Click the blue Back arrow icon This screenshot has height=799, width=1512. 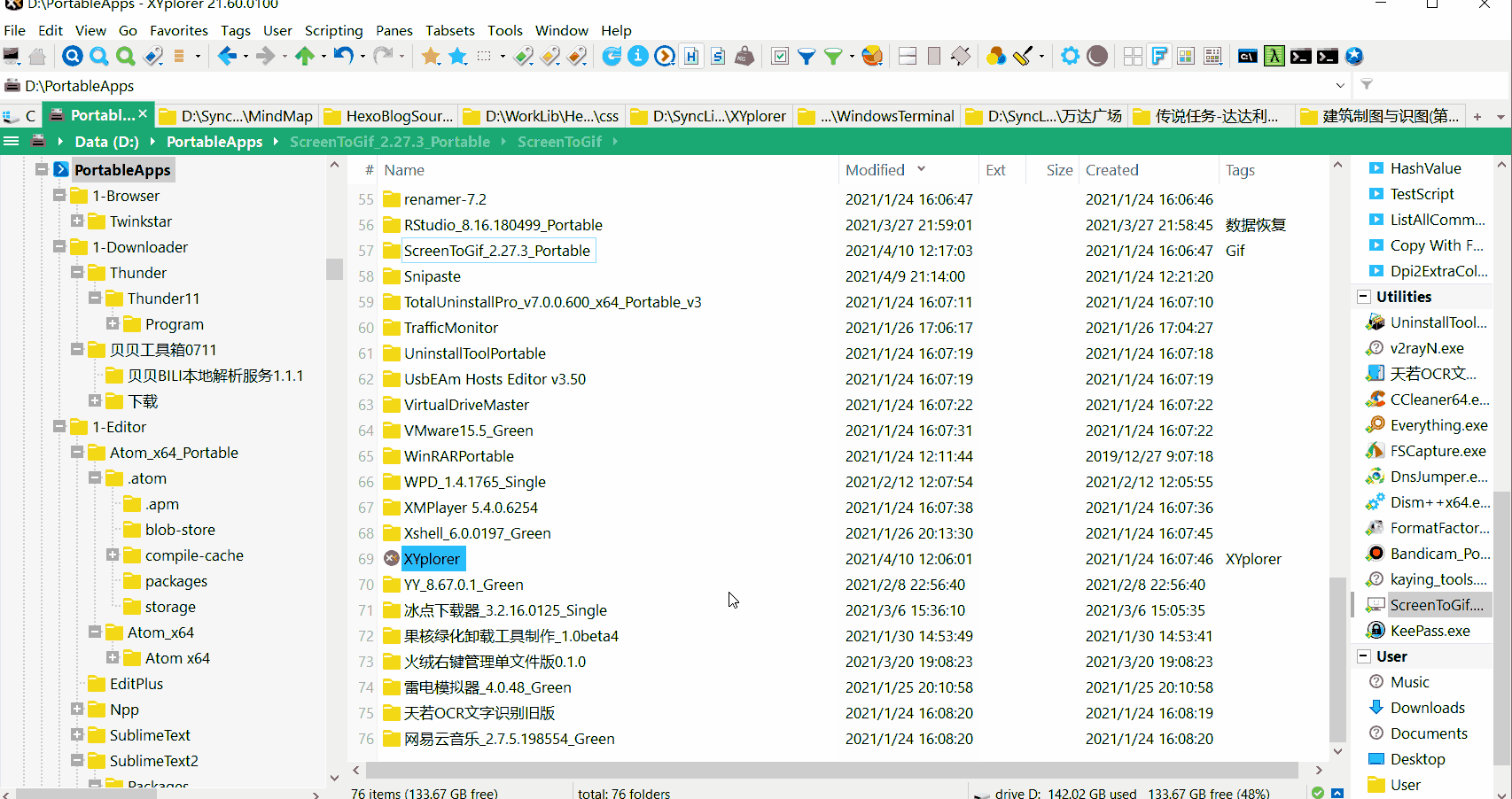click(227, 57)
